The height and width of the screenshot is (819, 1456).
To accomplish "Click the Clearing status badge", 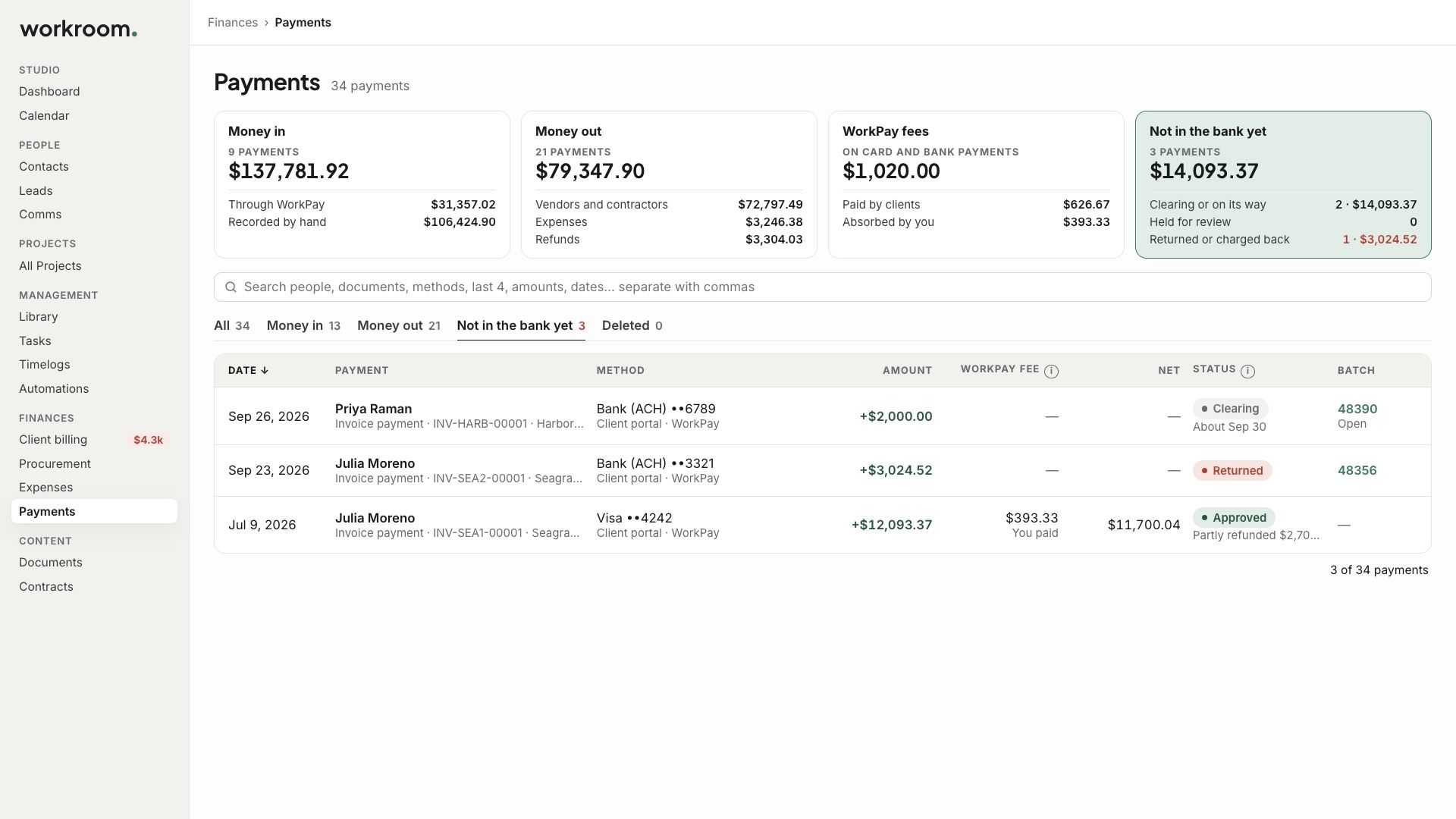I will [x=1230, y=408].
